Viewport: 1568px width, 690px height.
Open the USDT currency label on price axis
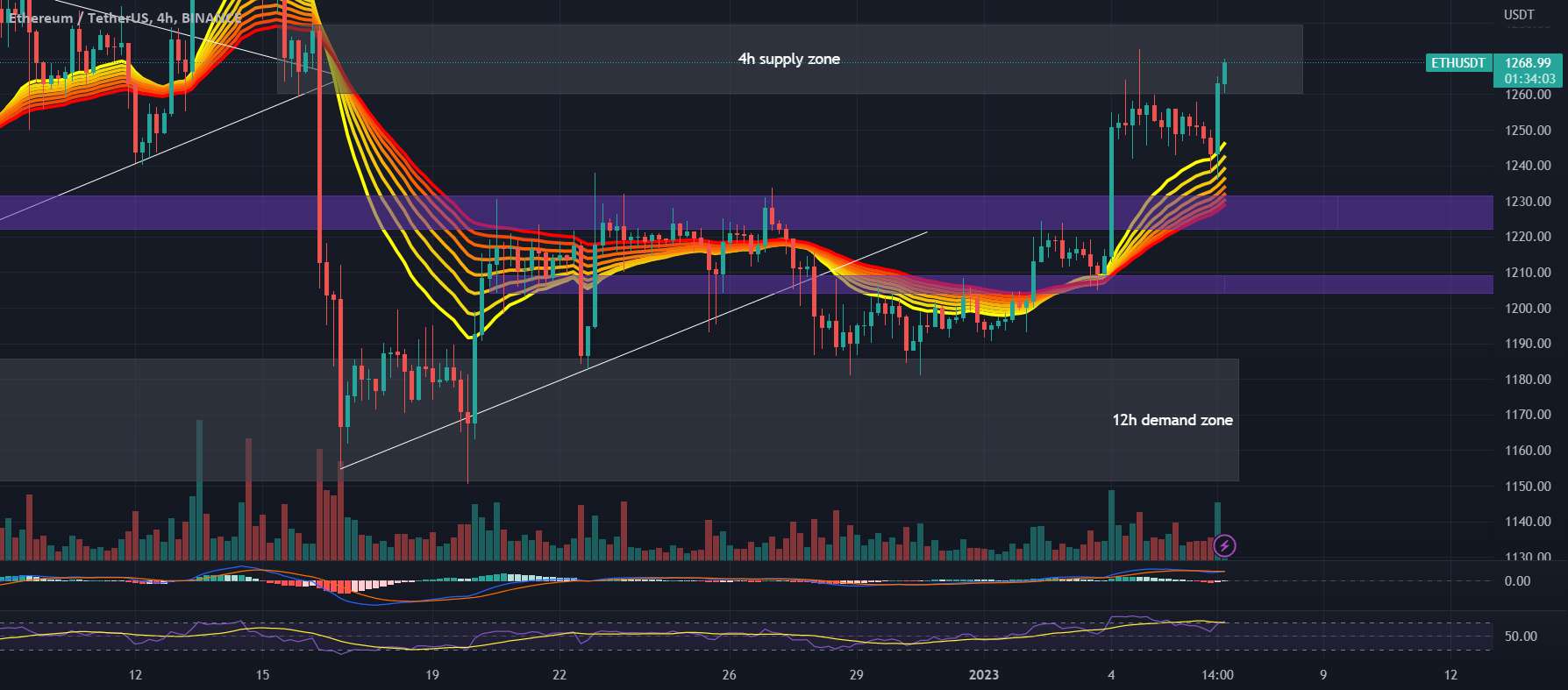1519,15
